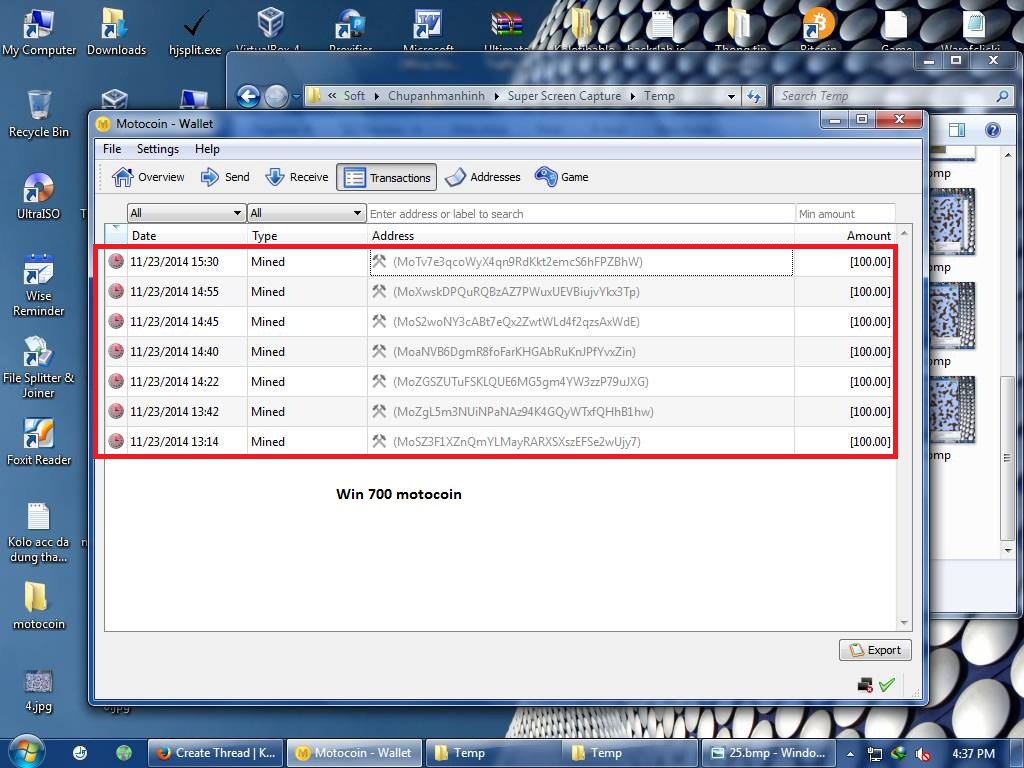This screenshot has height=768, width=1024.
Task: Select date cell 11/23/2014 14:55
Action: click(174, 291)
